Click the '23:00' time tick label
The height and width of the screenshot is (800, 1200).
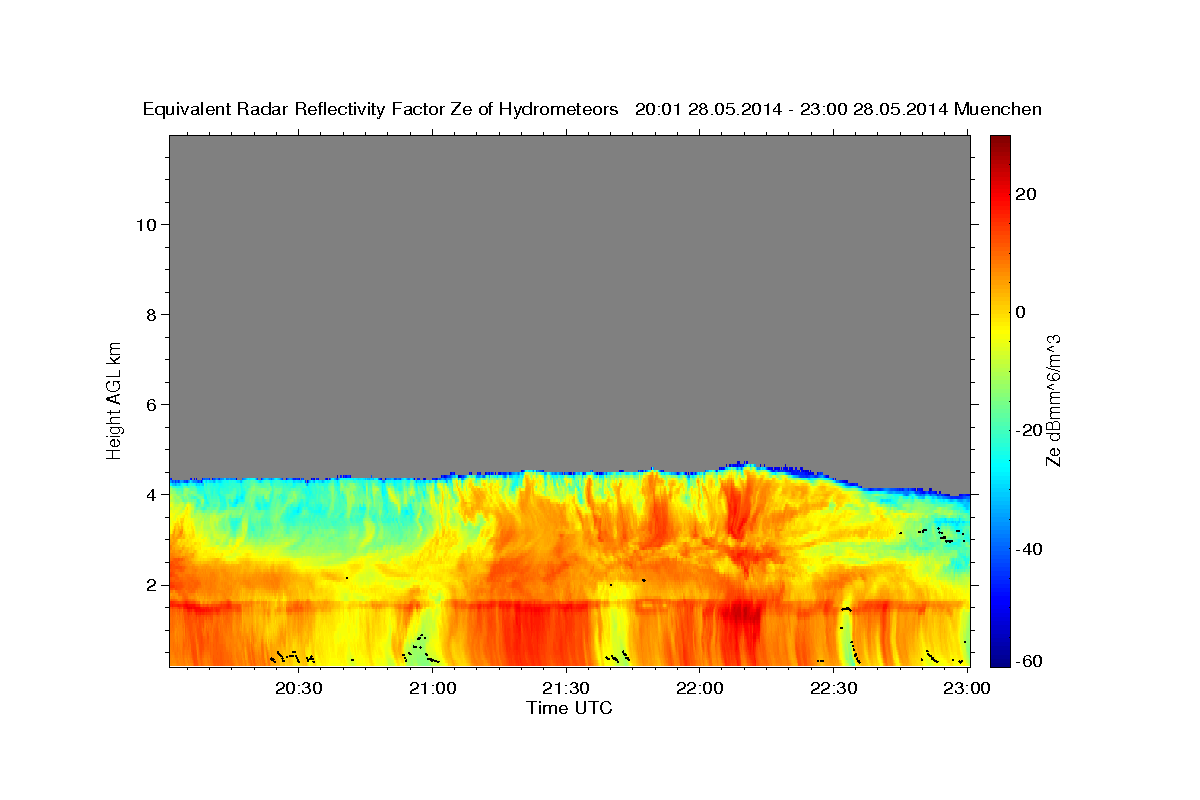tap(968, 689)
